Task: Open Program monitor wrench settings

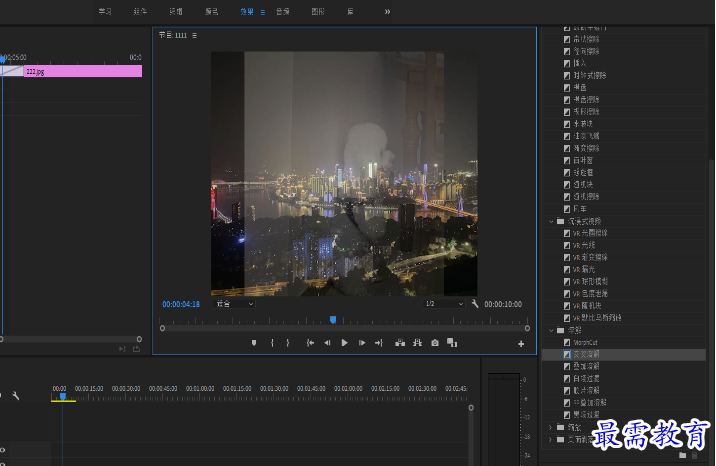Action: [x=475, y=304]
